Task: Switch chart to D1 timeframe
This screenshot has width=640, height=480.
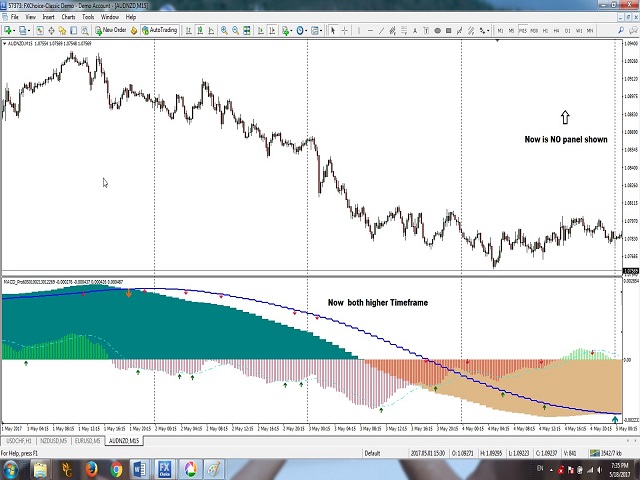Action: click(x=567, y=31)
